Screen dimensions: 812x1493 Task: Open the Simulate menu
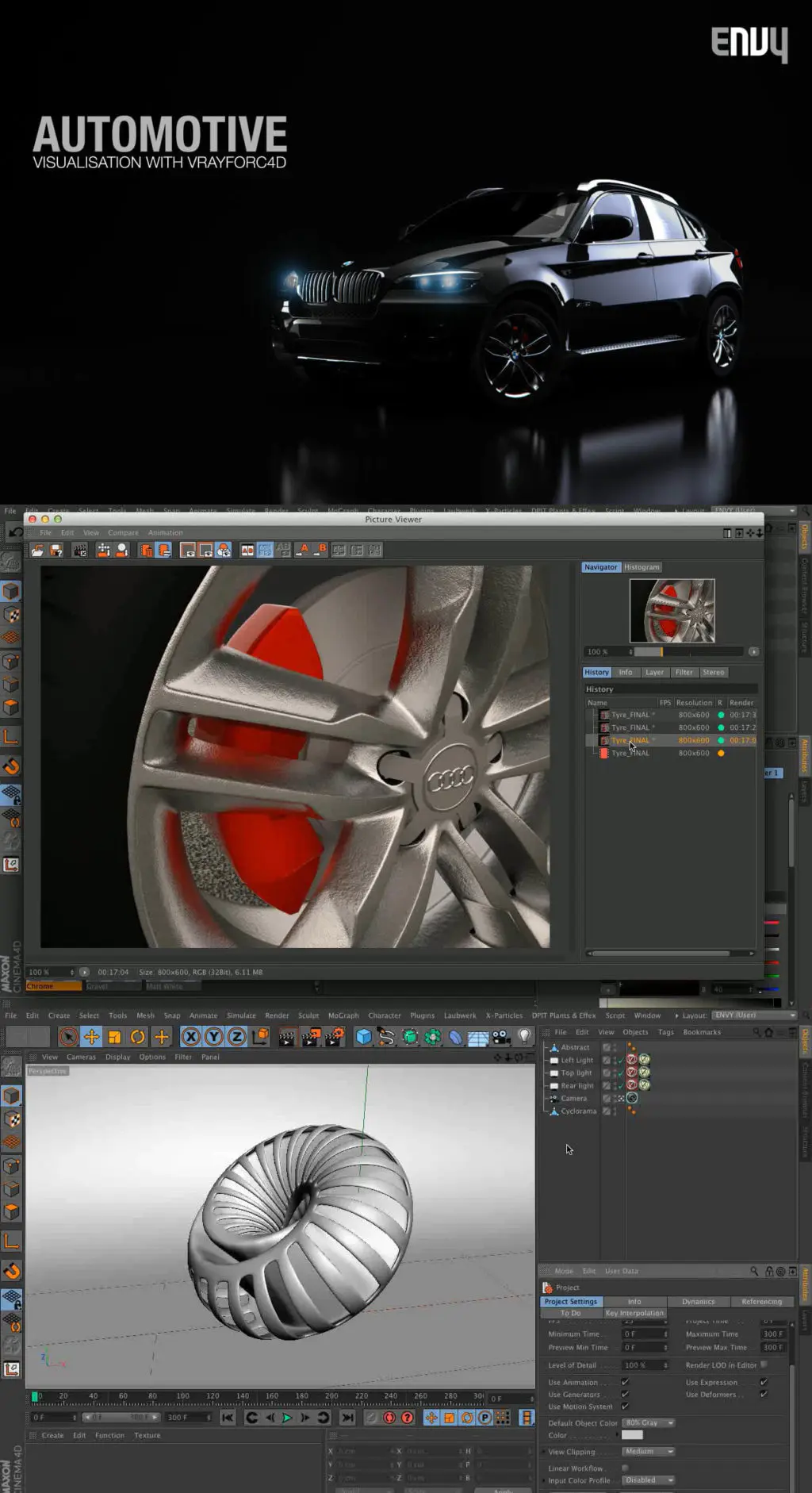[x=241, y=1015]
